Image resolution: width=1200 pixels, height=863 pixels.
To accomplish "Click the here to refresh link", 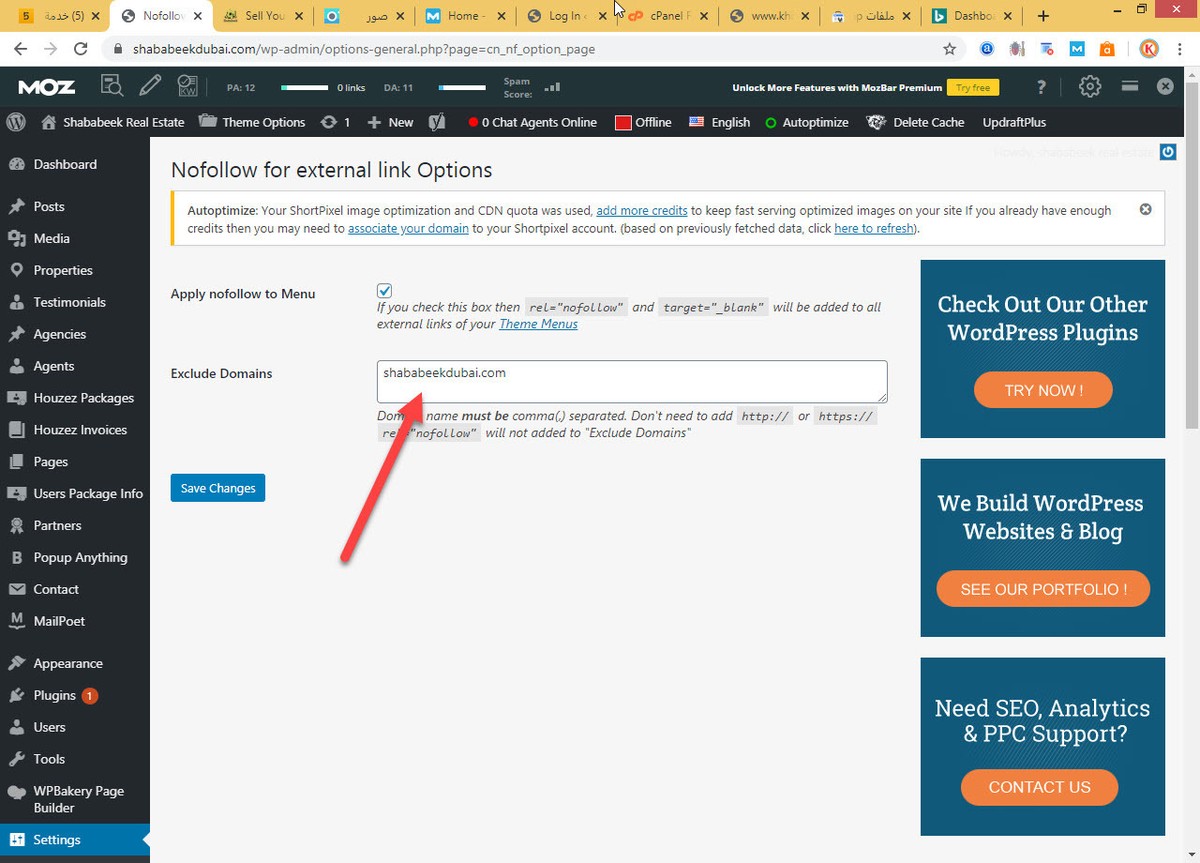I will [x=874, y=228].
